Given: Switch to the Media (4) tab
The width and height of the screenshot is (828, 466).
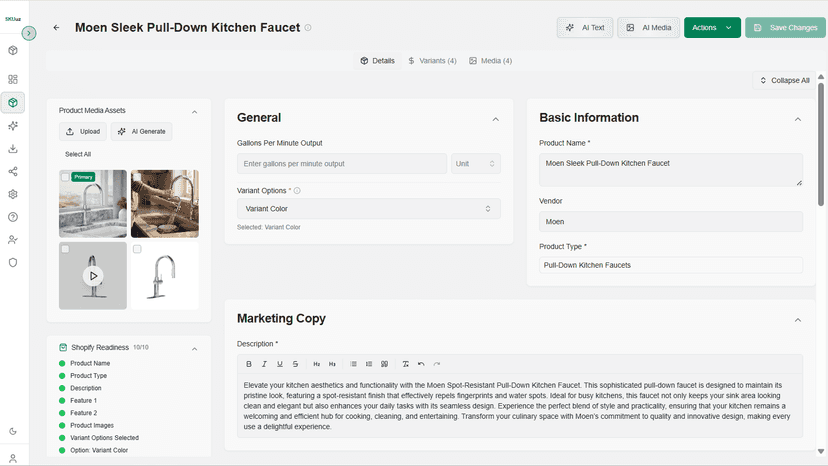Looking at the screenshot, I should [x=491, y=61].
